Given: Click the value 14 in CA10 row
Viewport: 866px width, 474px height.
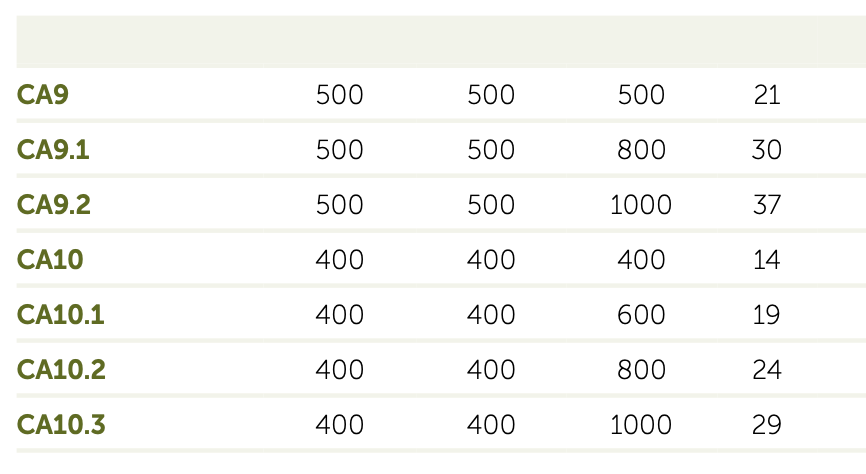Looking at the screenshot, I should [766, 260].
